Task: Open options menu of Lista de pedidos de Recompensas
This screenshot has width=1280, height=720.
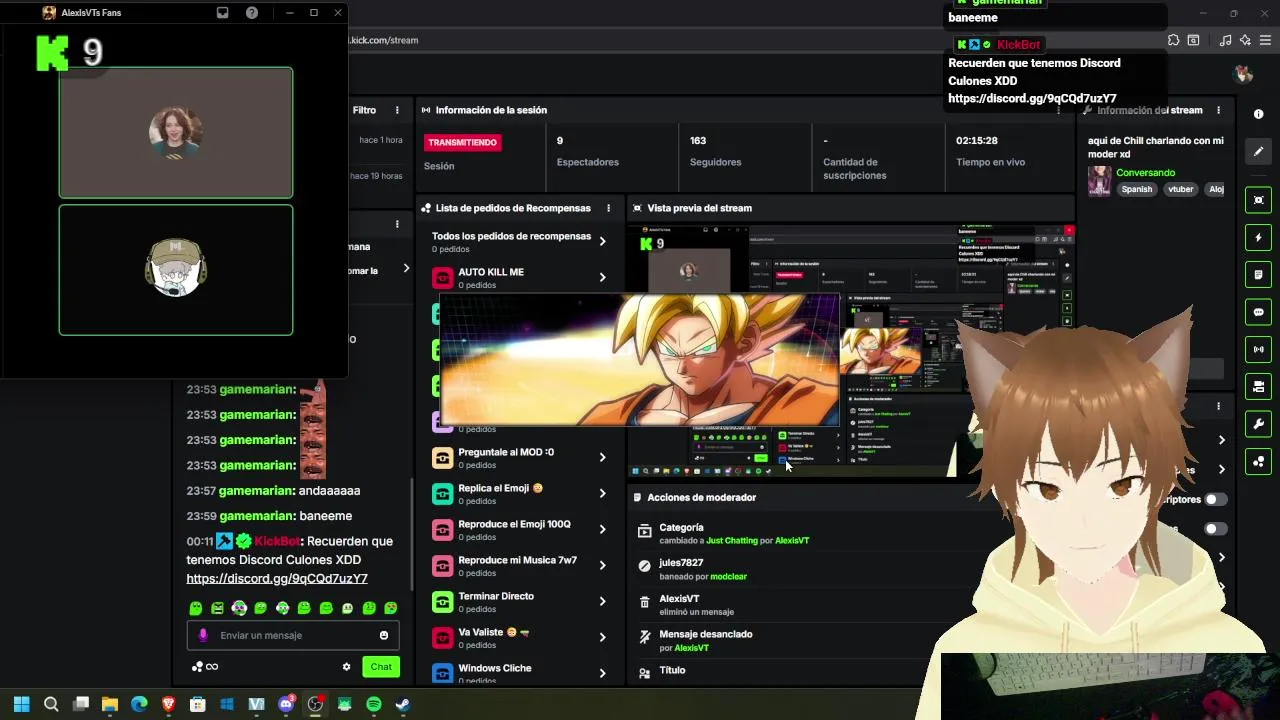Action: click(x=608, y=208)
